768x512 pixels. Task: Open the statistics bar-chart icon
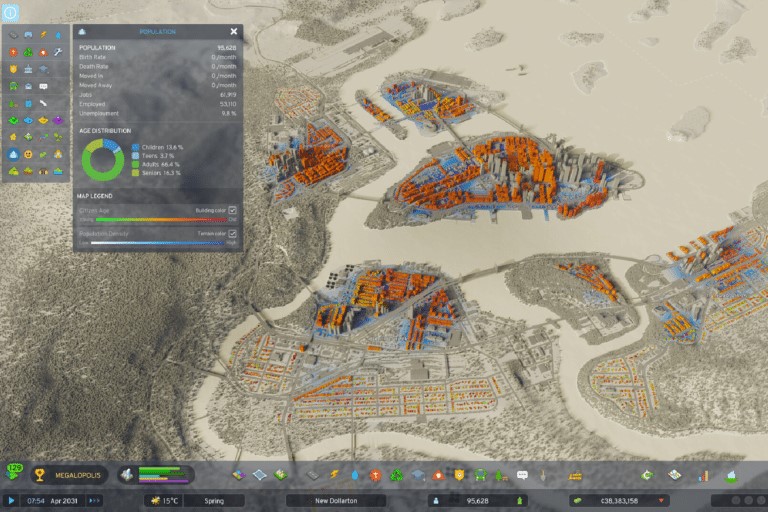point(703,475)
